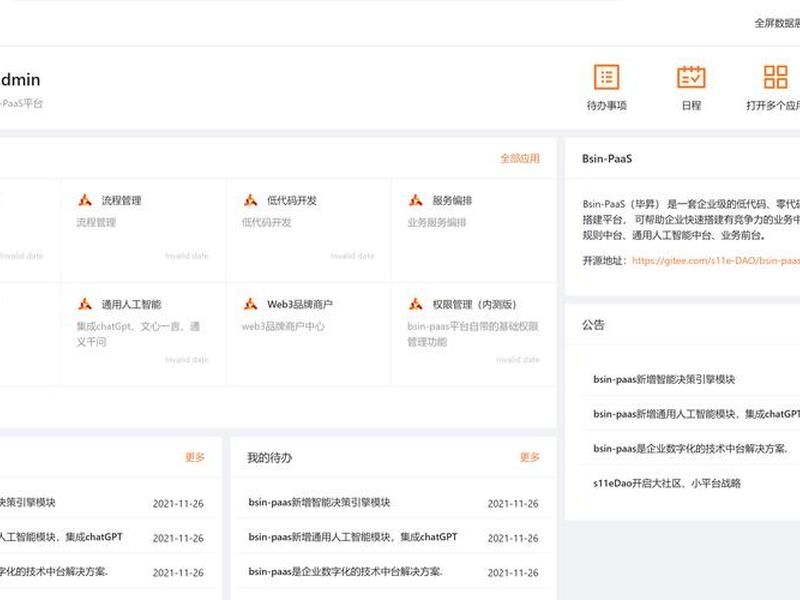Open 我的待办 item 新增智能决策引擎模块

click(319, 503)
